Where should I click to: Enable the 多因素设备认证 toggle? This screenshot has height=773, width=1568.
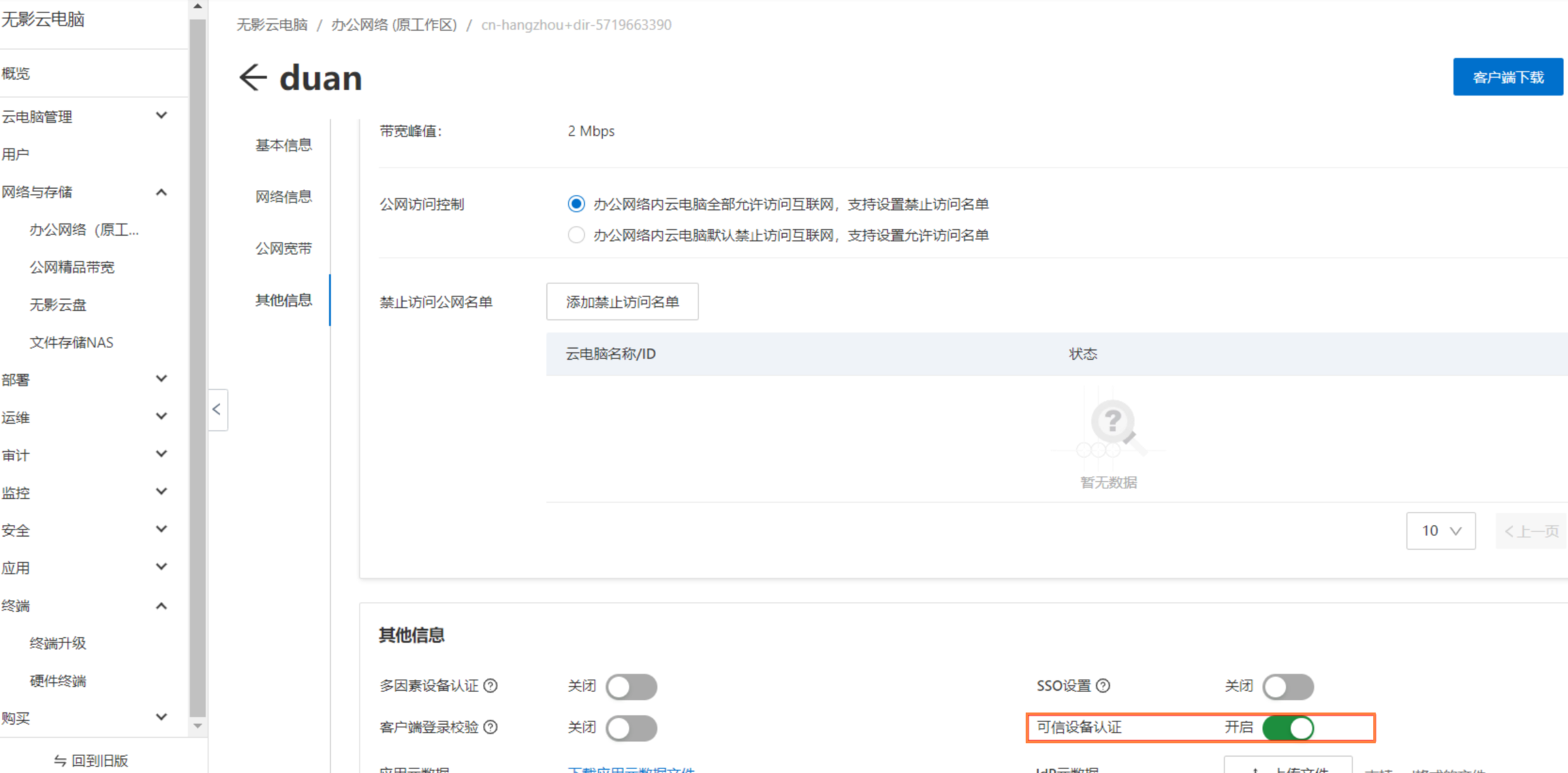(x=632, y=687)
